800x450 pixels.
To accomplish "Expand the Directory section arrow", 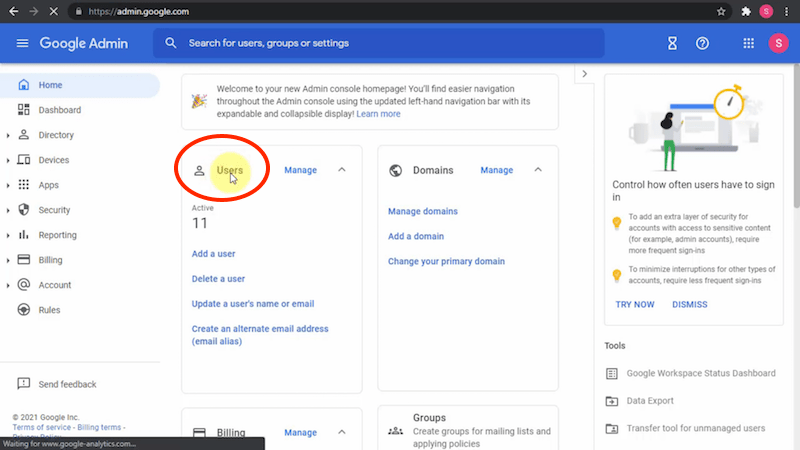I will (8, 135).
